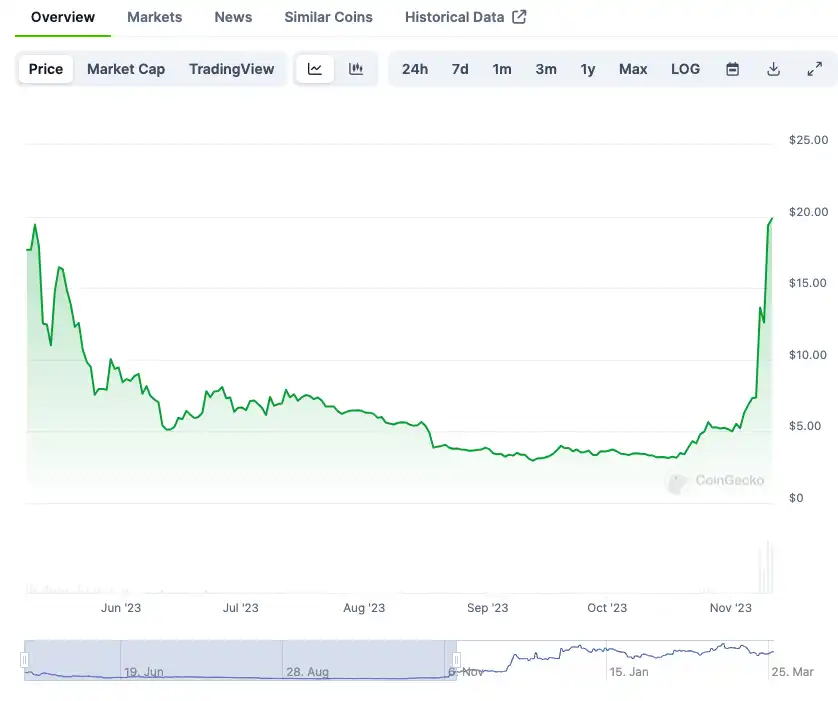
Task: Select the Price chart type
Action: click(46, 69)
